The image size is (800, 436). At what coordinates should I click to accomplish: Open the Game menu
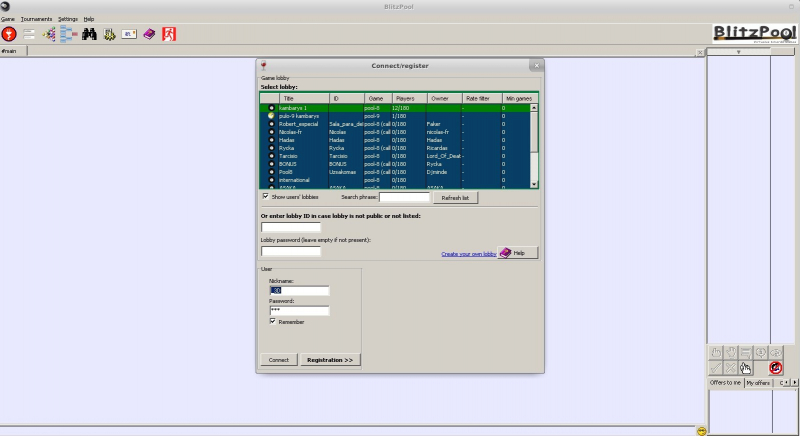8,19
